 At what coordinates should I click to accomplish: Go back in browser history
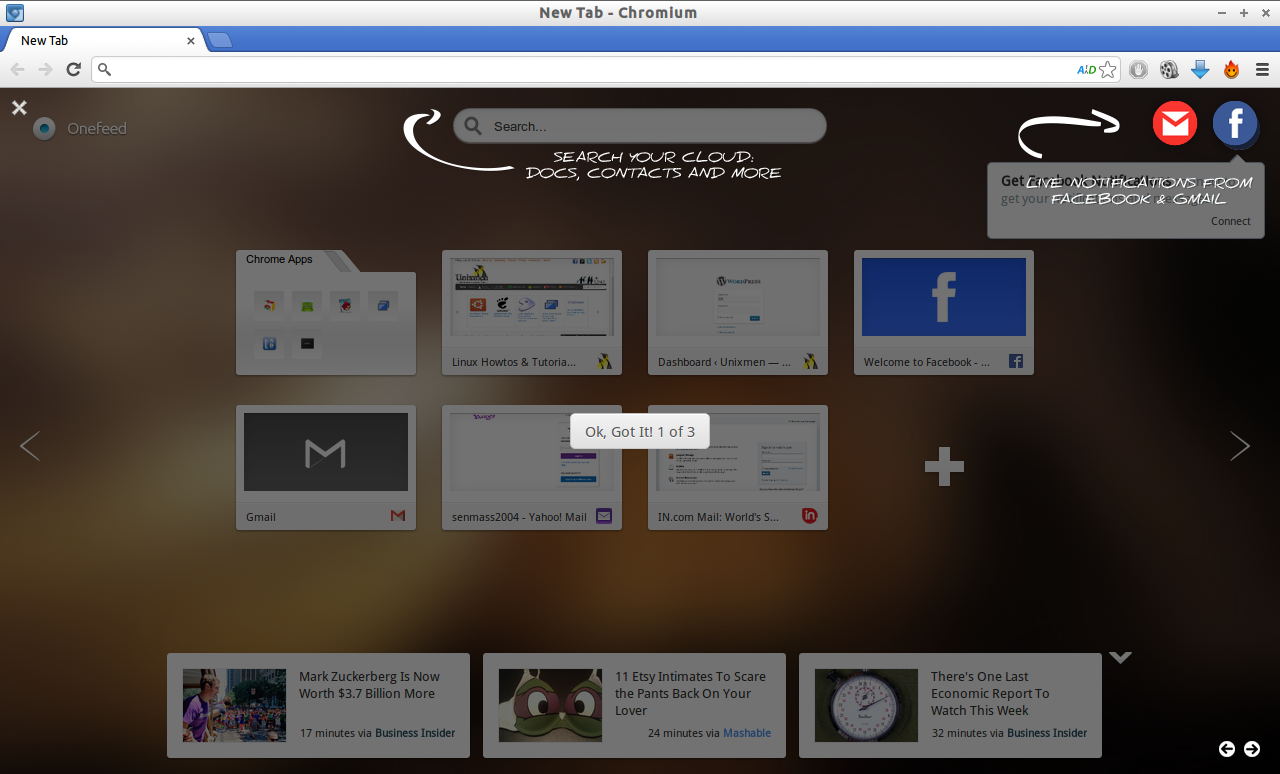coord(17,69)
